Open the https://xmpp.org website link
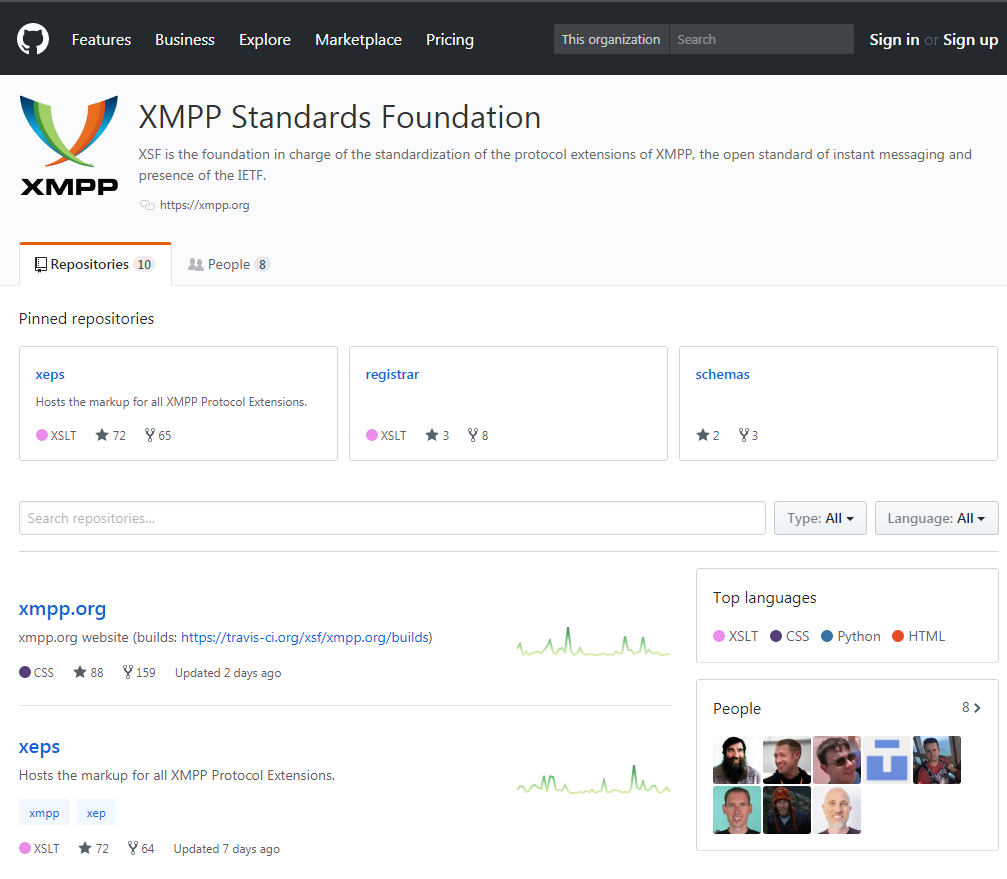The image size is (1007, 879). tap(204, 205)
